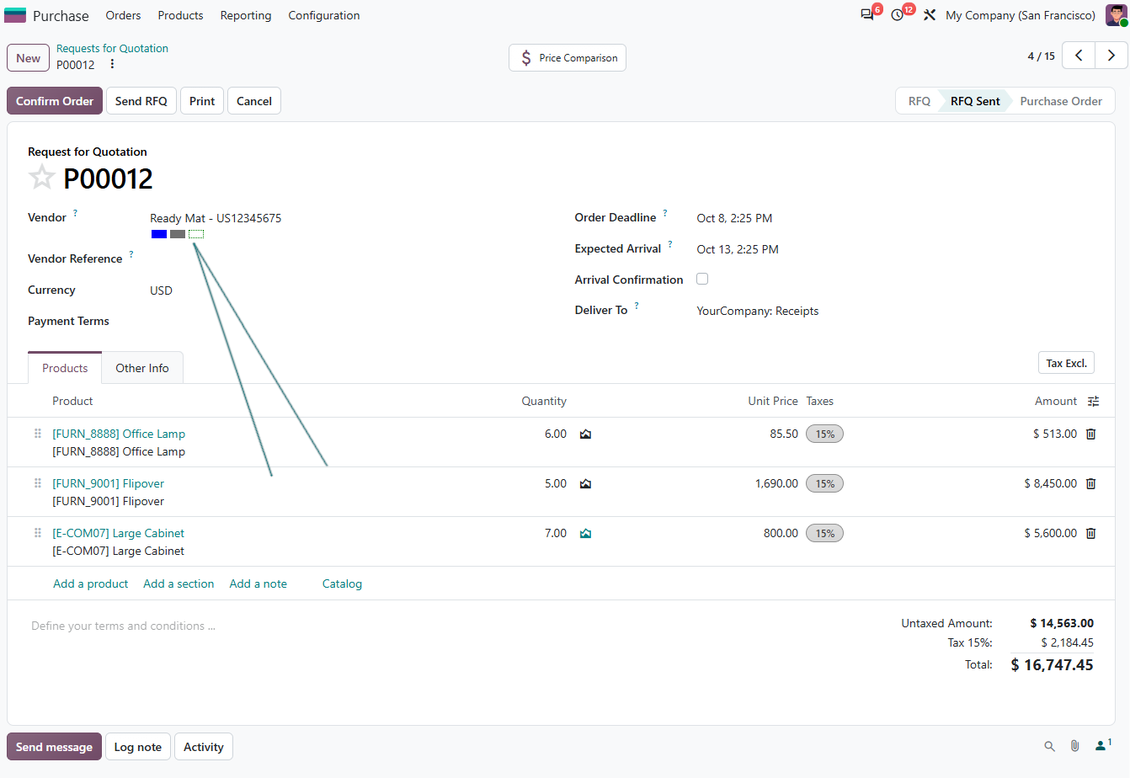Viewport: 1130px width, 778px height.
Task: Open the Reporting menu
Action: [x=246, y=15]
